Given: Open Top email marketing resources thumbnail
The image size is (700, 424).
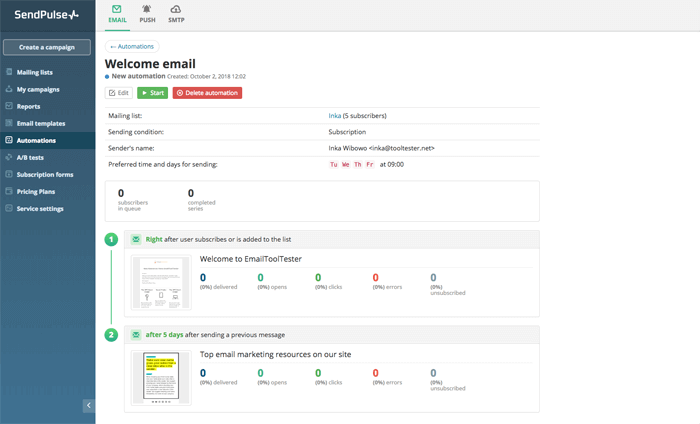Looking at the screenshot, I should [161, 378].
